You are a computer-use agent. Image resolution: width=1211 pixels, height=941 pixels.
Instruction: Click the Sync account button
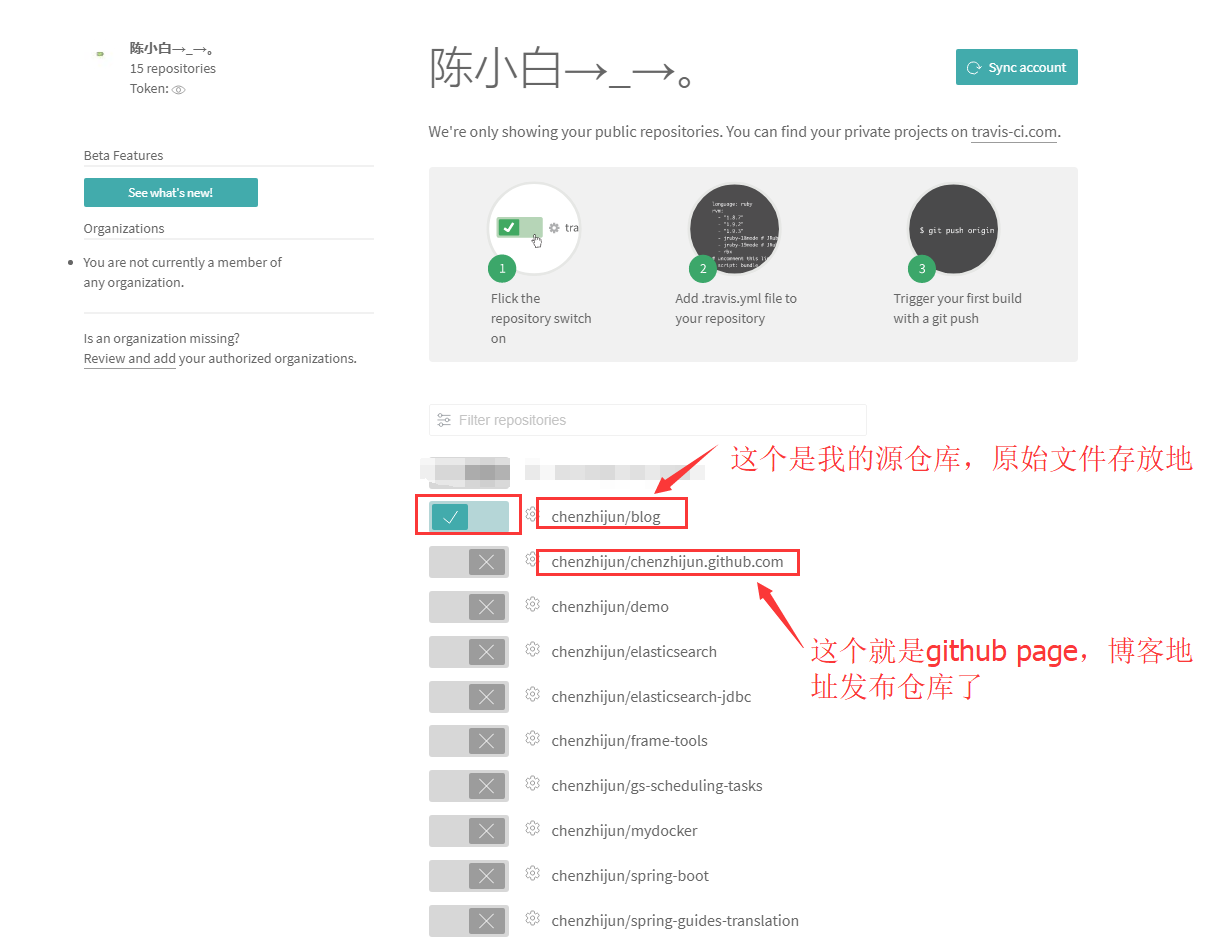1016,67
